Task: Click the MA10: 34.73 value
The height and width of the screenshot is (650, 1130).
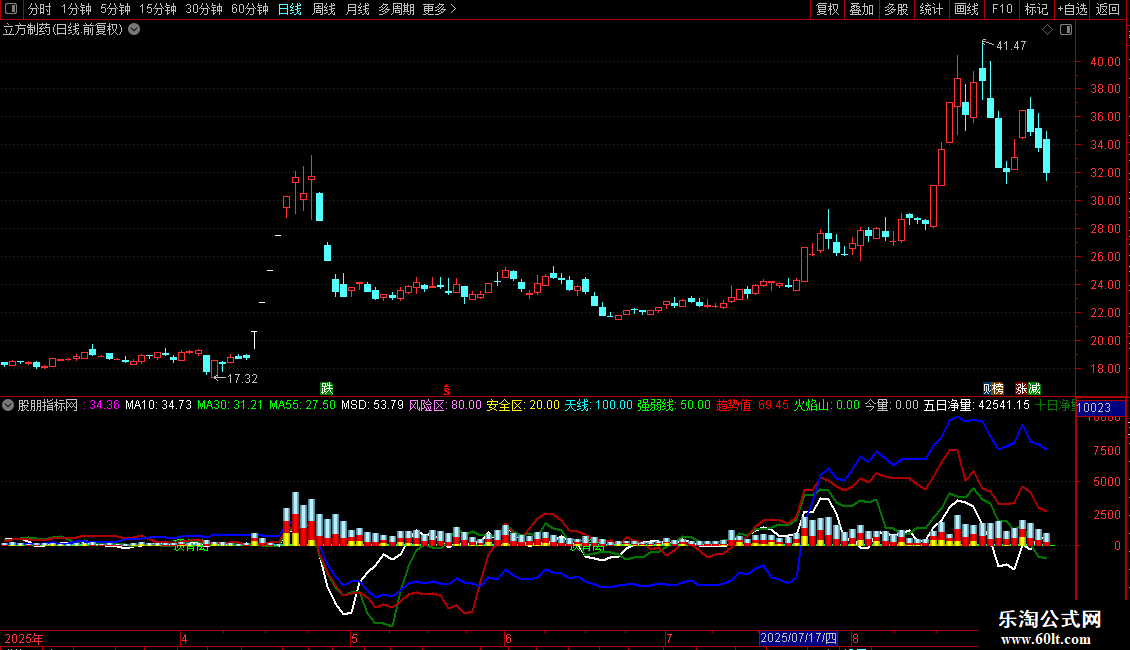Action: pos(159,405)
